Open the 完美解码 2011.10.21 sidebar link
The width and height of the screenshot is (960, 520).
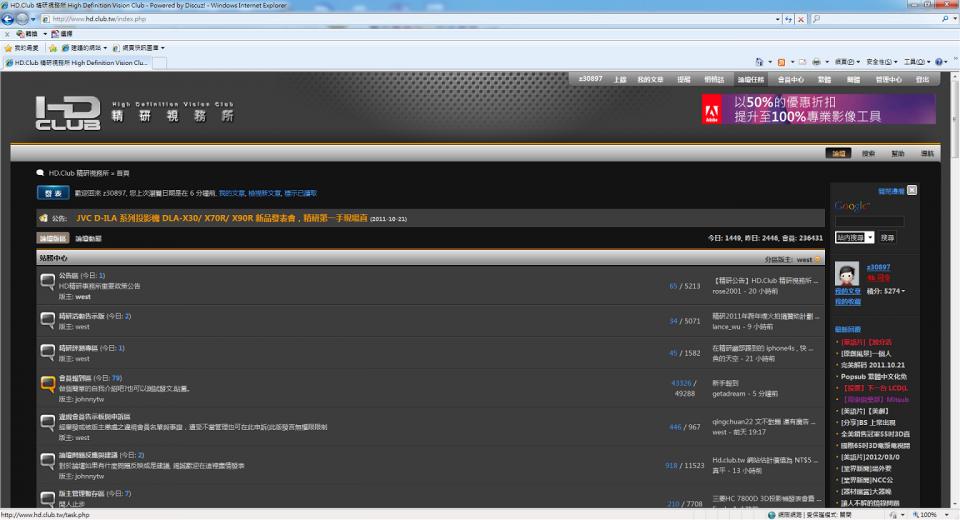point(872,365)
